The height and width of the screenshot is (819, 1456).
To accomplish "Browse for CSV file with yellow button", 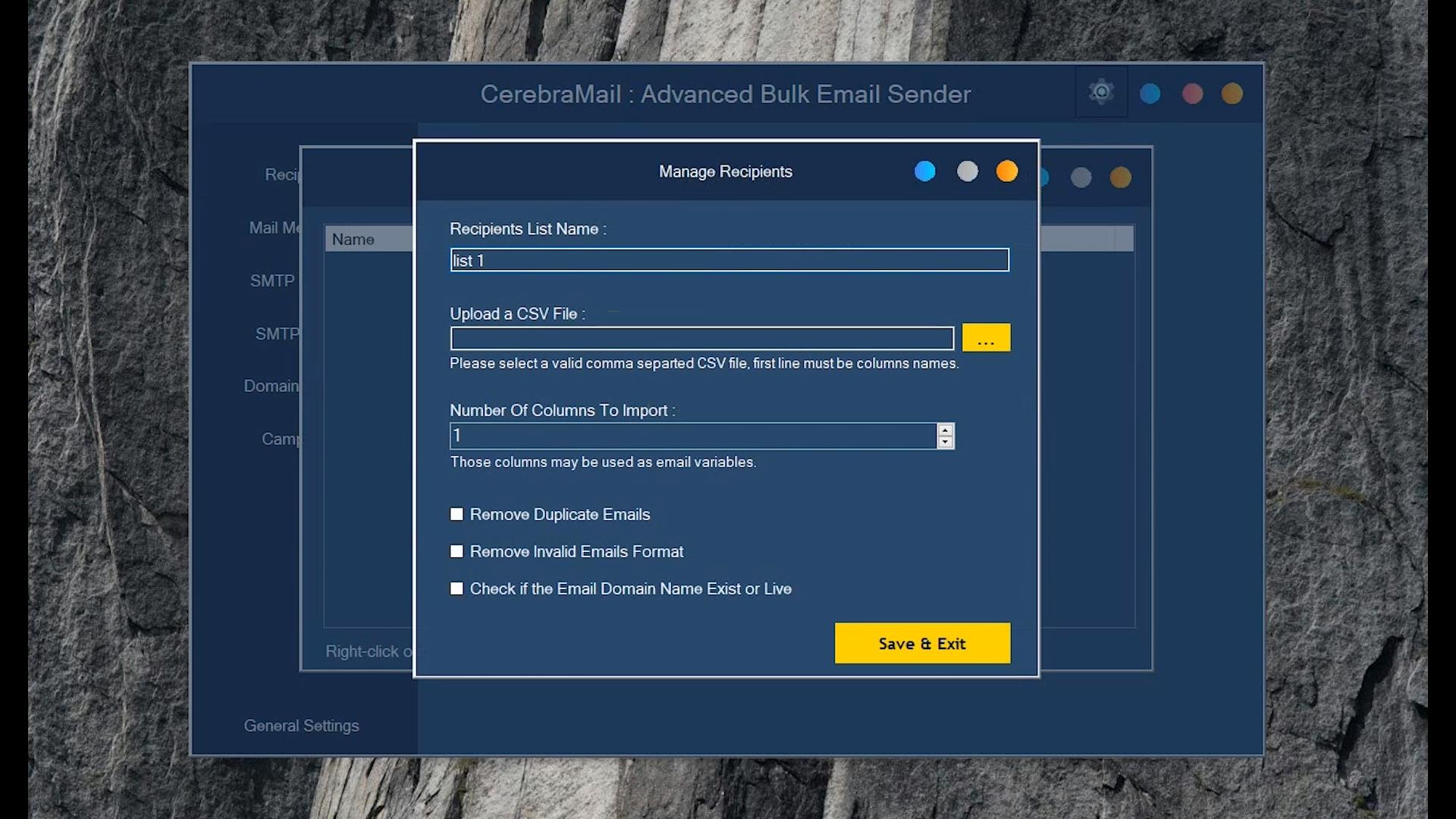I will click(986, 337).
